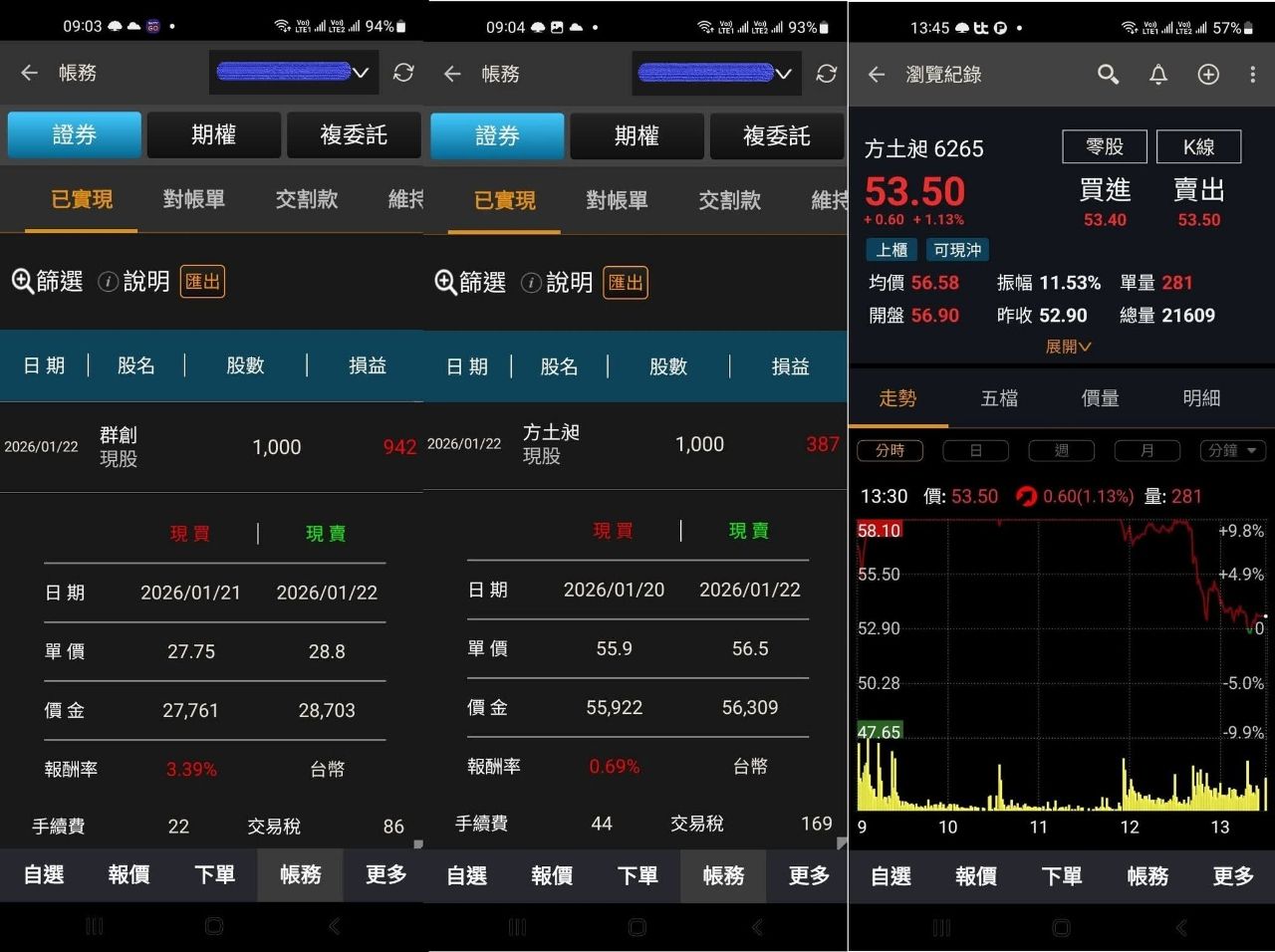Open the 分鐘 interval dropdown
Viewport: 1275px width, 952px height.
[x=1233, y=451]
